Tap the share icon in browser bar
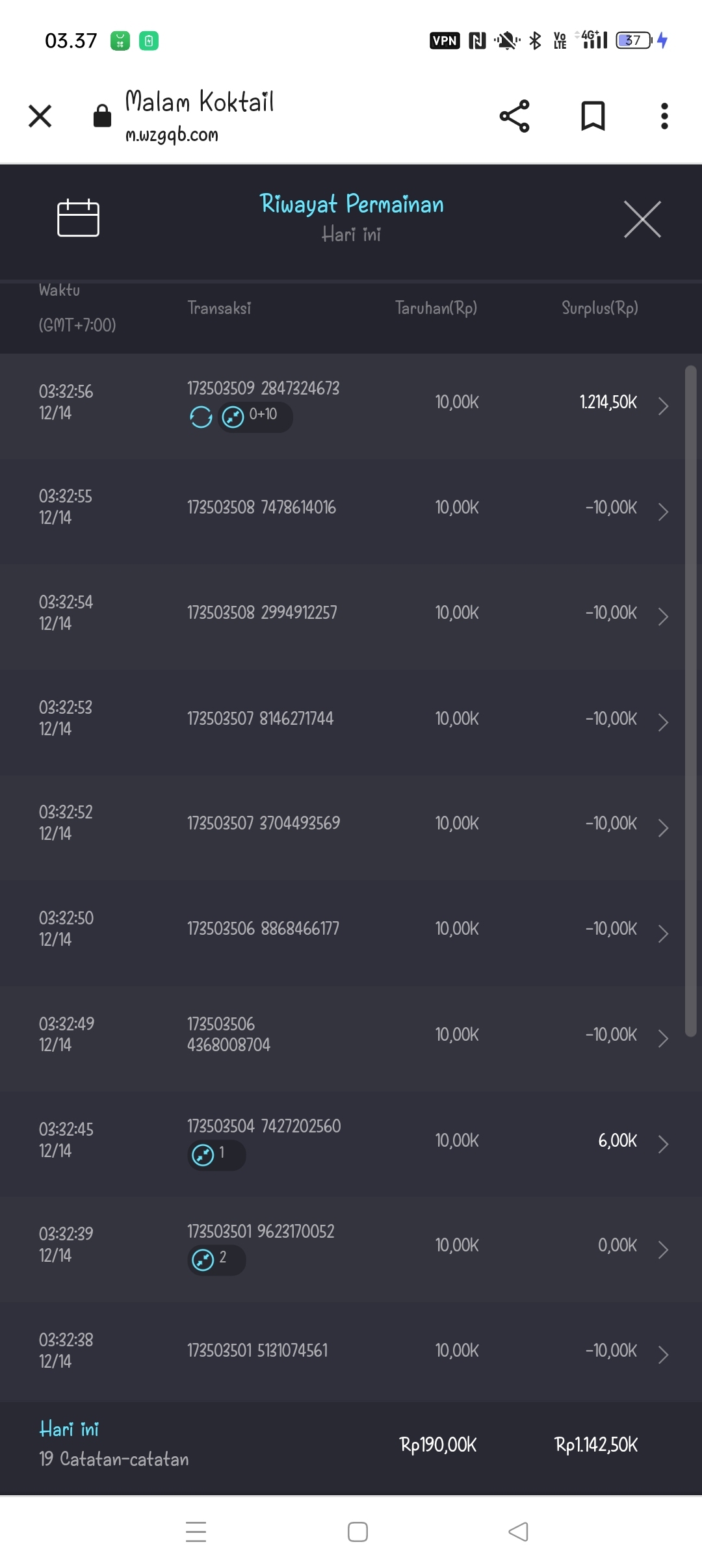The image size is (702, 1568). pyautogui.click(x=514, y=116)
